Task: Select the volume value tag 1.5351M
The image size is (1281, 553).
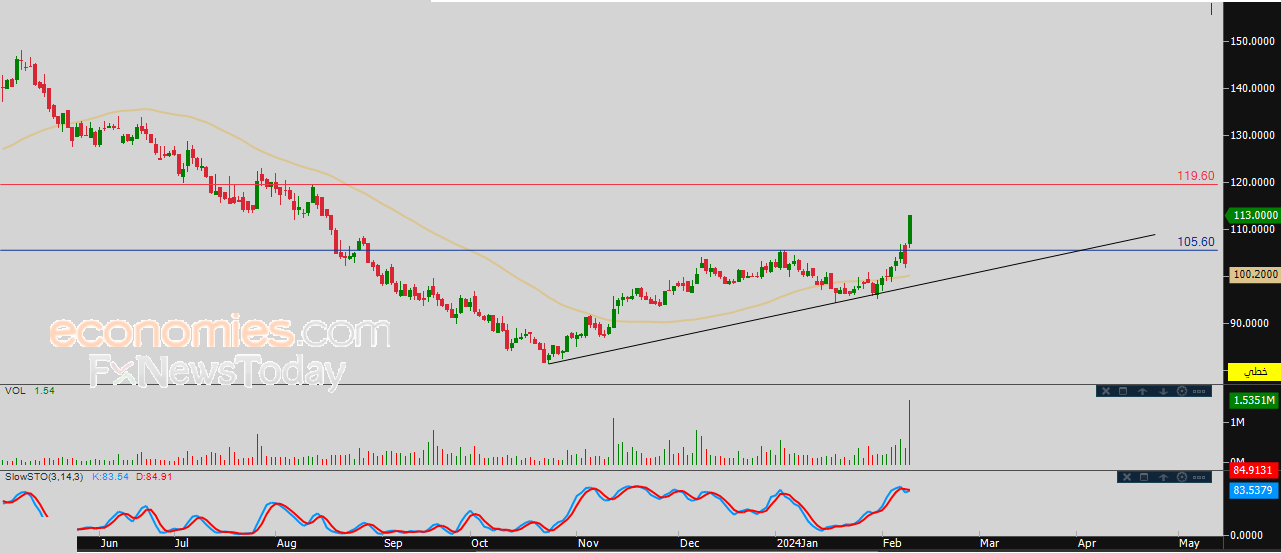Action: click(1254, 400)
